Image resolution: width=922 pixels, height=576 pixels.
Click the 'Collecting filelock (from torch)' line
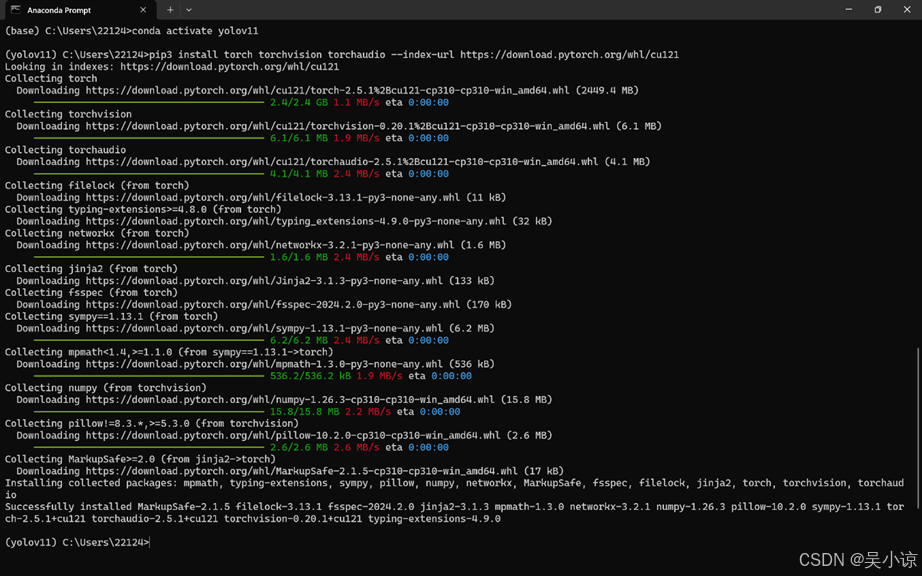coord(97,185)
